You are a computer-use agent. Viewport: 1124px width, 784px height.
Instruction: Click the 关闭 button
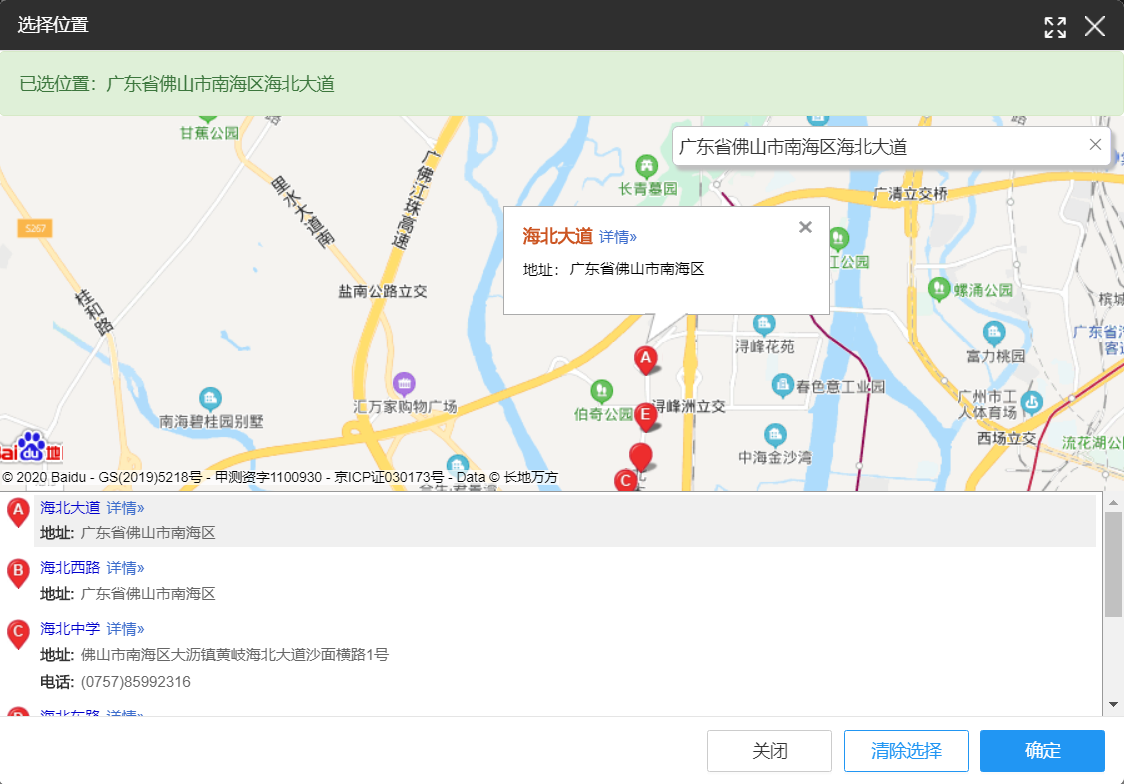pyautogui.click(x=769, y=751)
